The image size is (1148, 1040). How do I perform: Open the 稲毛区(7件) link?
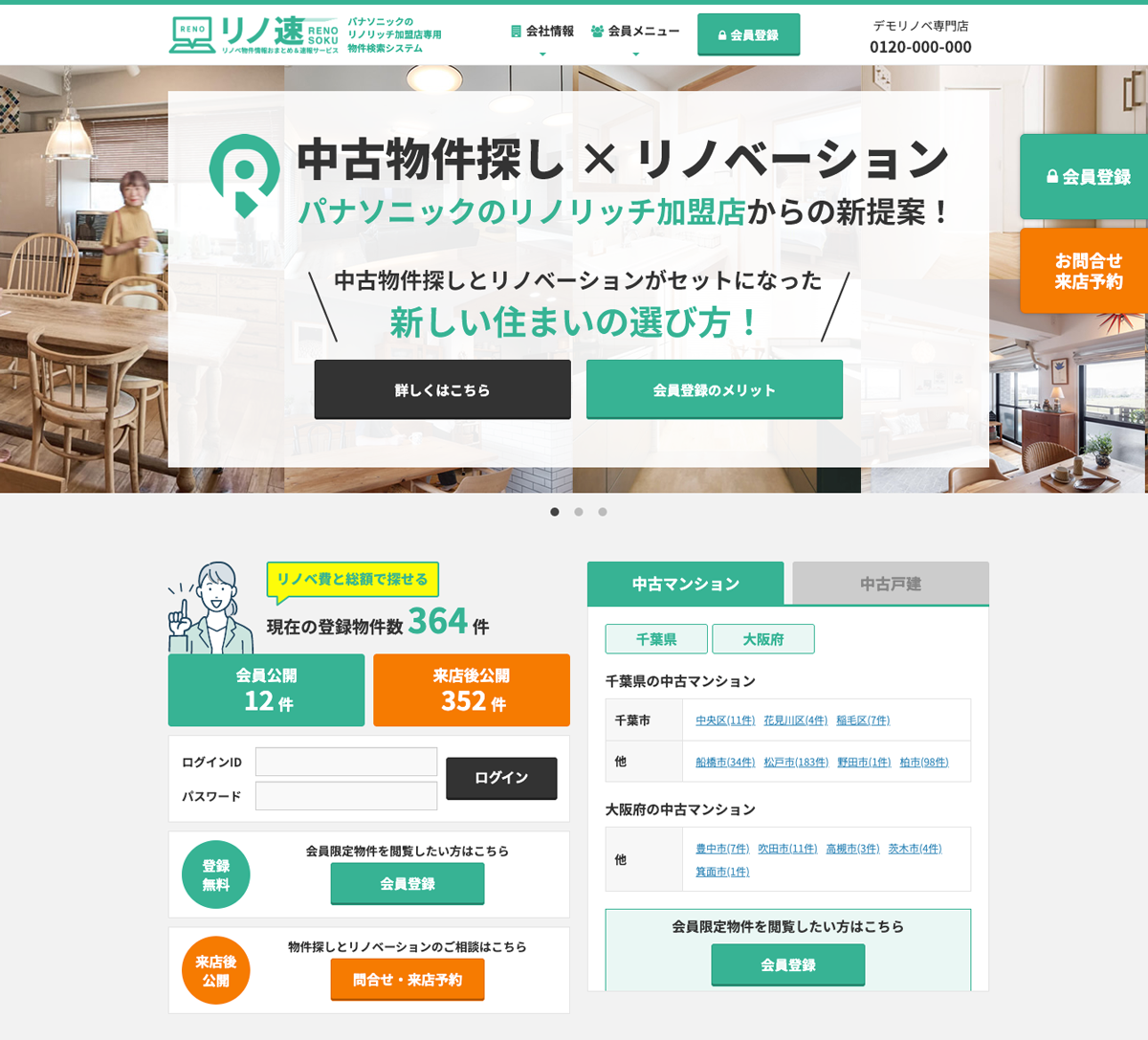(x=863, y=720)
